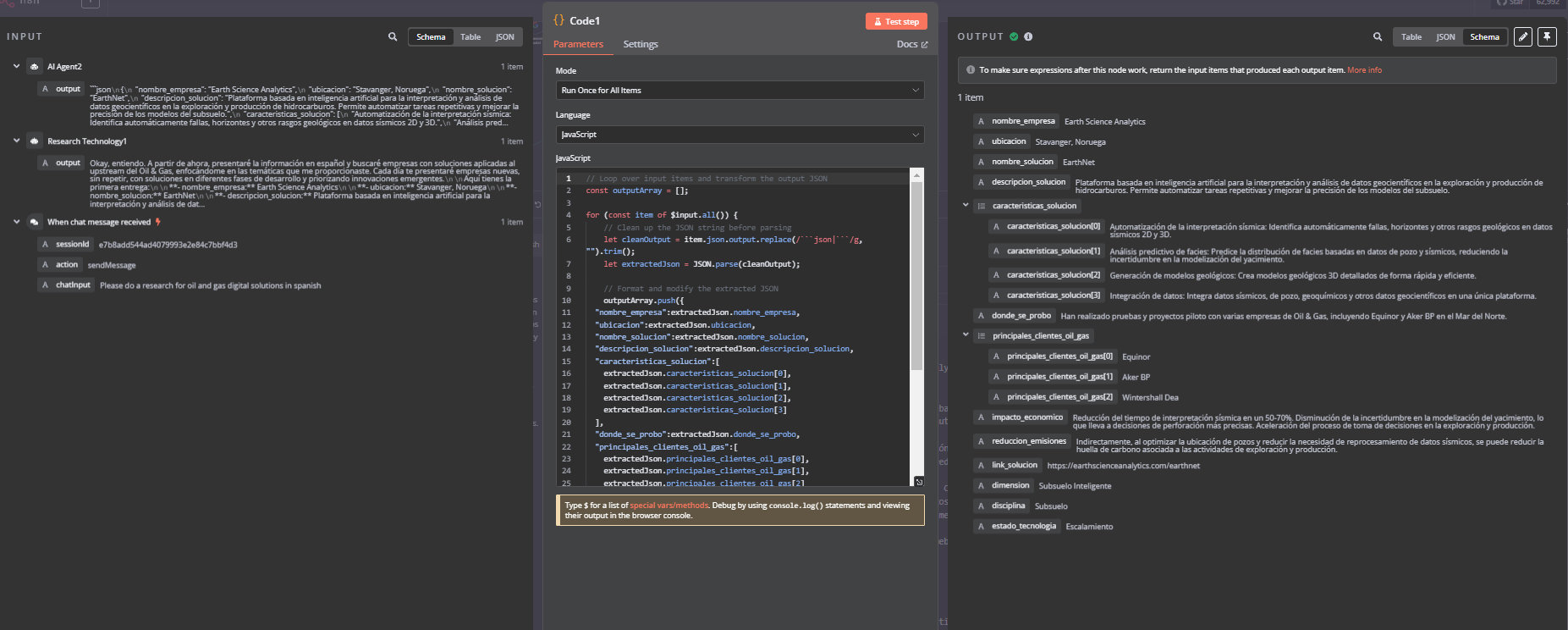Open the special vars/methods link
Image resolution: width=1568 pixels, height=630 pixels.
click(x=668, y=506)
